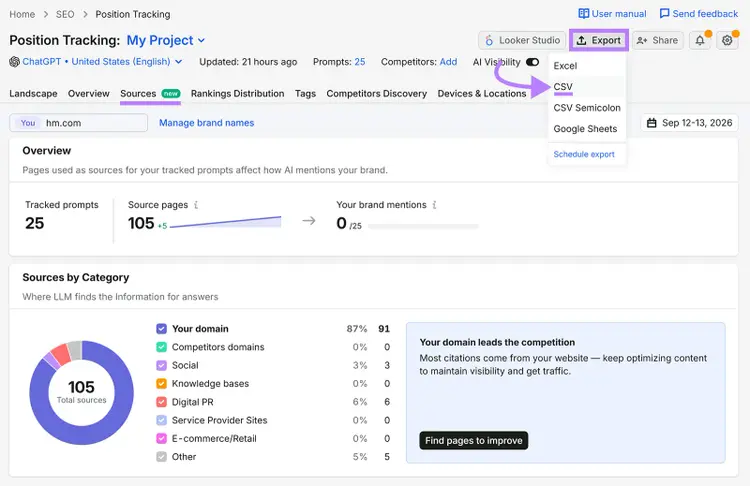Click the brand mentions progress bar
This screenshot has width=750, height=486.
click(423, 226)
